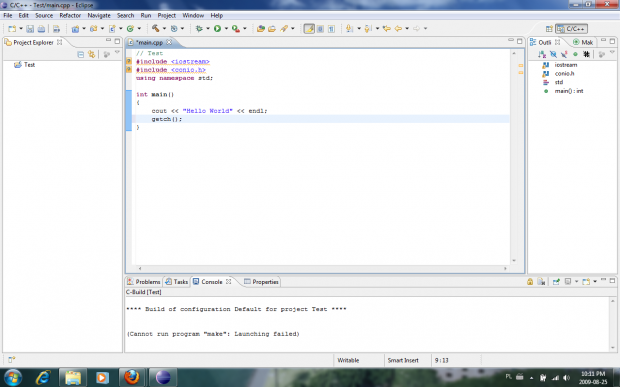Image resolution: width=620 pixels, height=387 pixels.
Task: Click Open Console icon
Action: 586,281
